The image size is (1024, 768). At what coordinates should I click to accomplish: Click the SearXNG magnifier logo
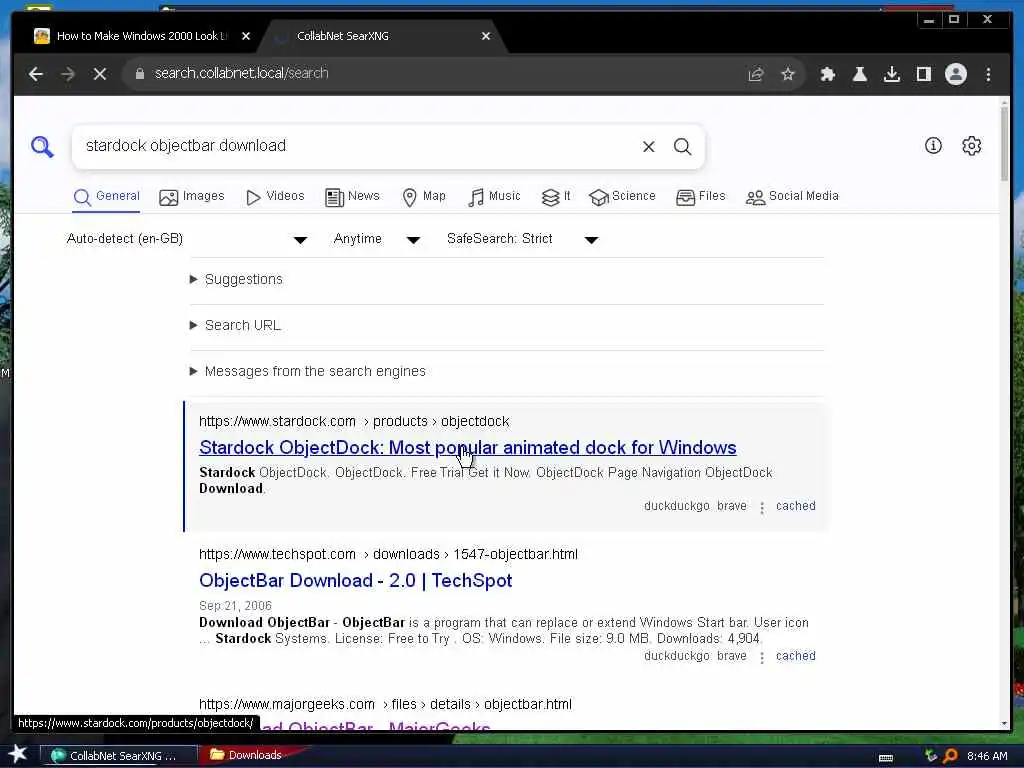(x=42, y=146)
